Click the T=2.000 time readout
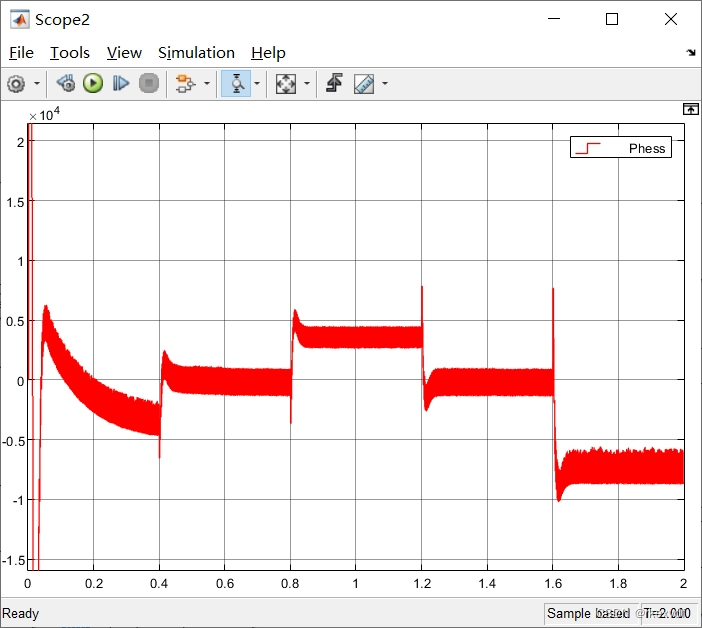 [667, 613]
